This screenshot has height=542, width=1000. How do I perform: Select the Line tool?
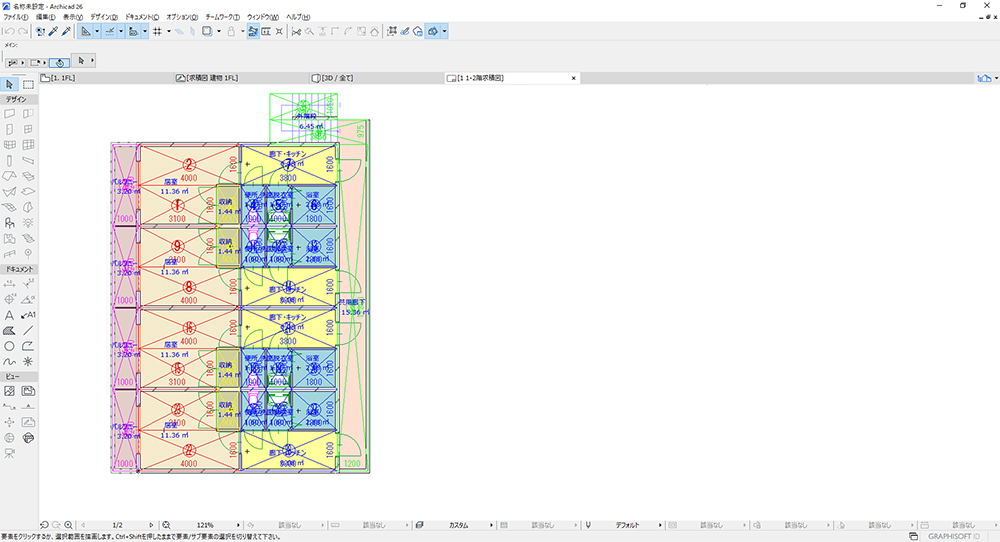pos(28,330)
